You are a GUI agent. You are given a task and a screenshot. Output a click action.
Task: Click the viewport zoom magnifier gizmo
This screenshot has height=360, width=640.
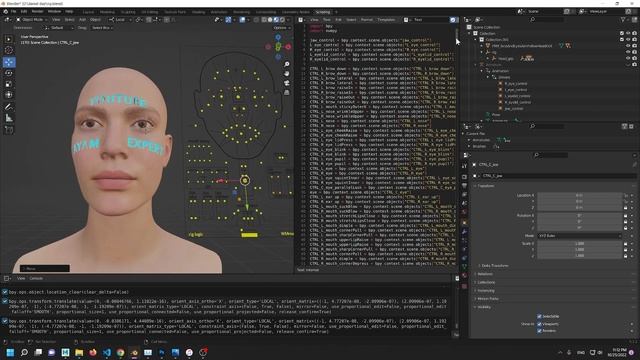coord(287,64)
